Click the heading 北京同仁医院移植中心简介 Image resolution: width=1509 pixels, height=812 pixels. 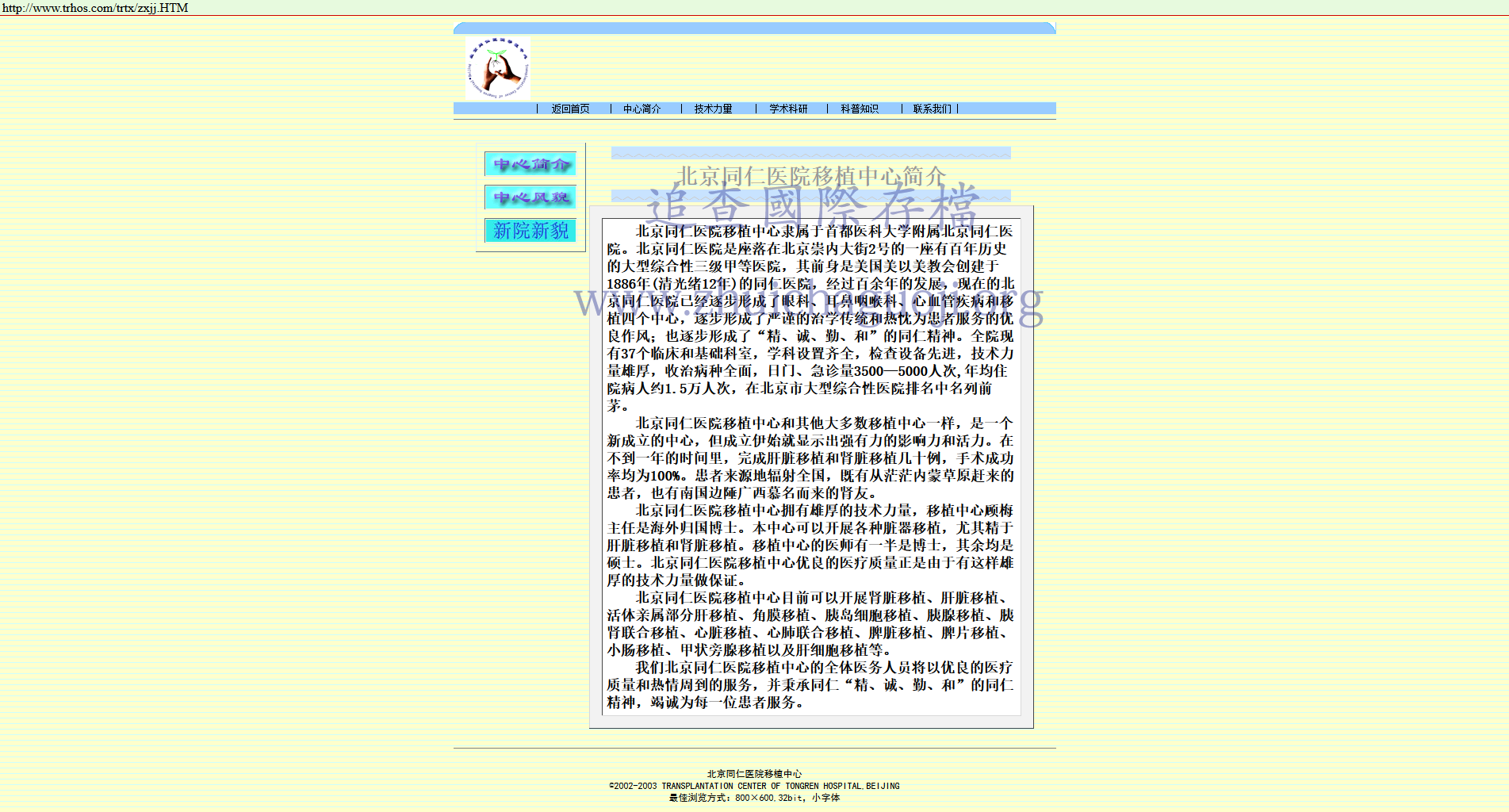(810, 176)
